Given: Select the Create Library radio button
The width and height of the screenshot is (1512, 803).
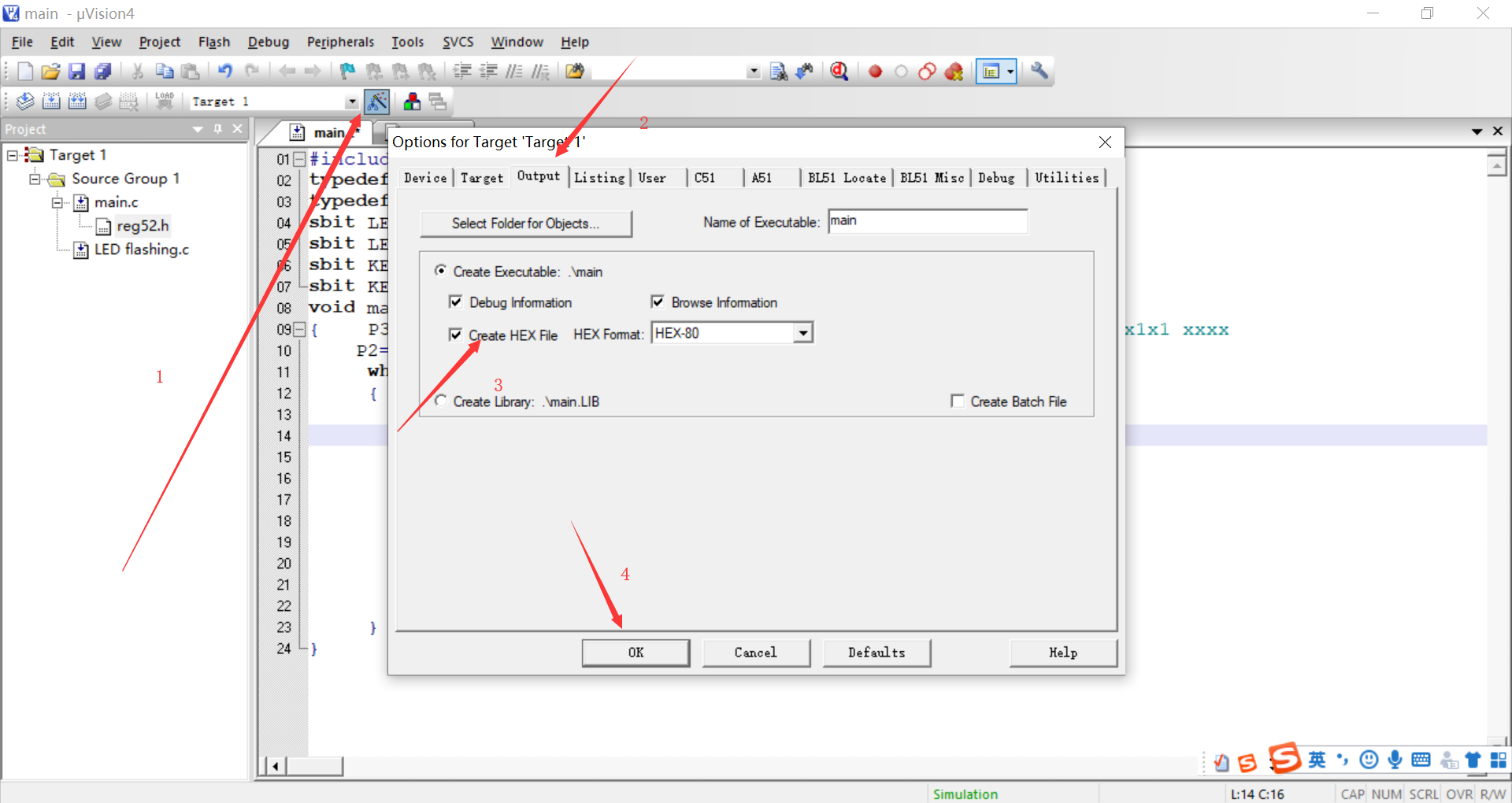Looking at the screenshot, I should click(x=441, y=401).
